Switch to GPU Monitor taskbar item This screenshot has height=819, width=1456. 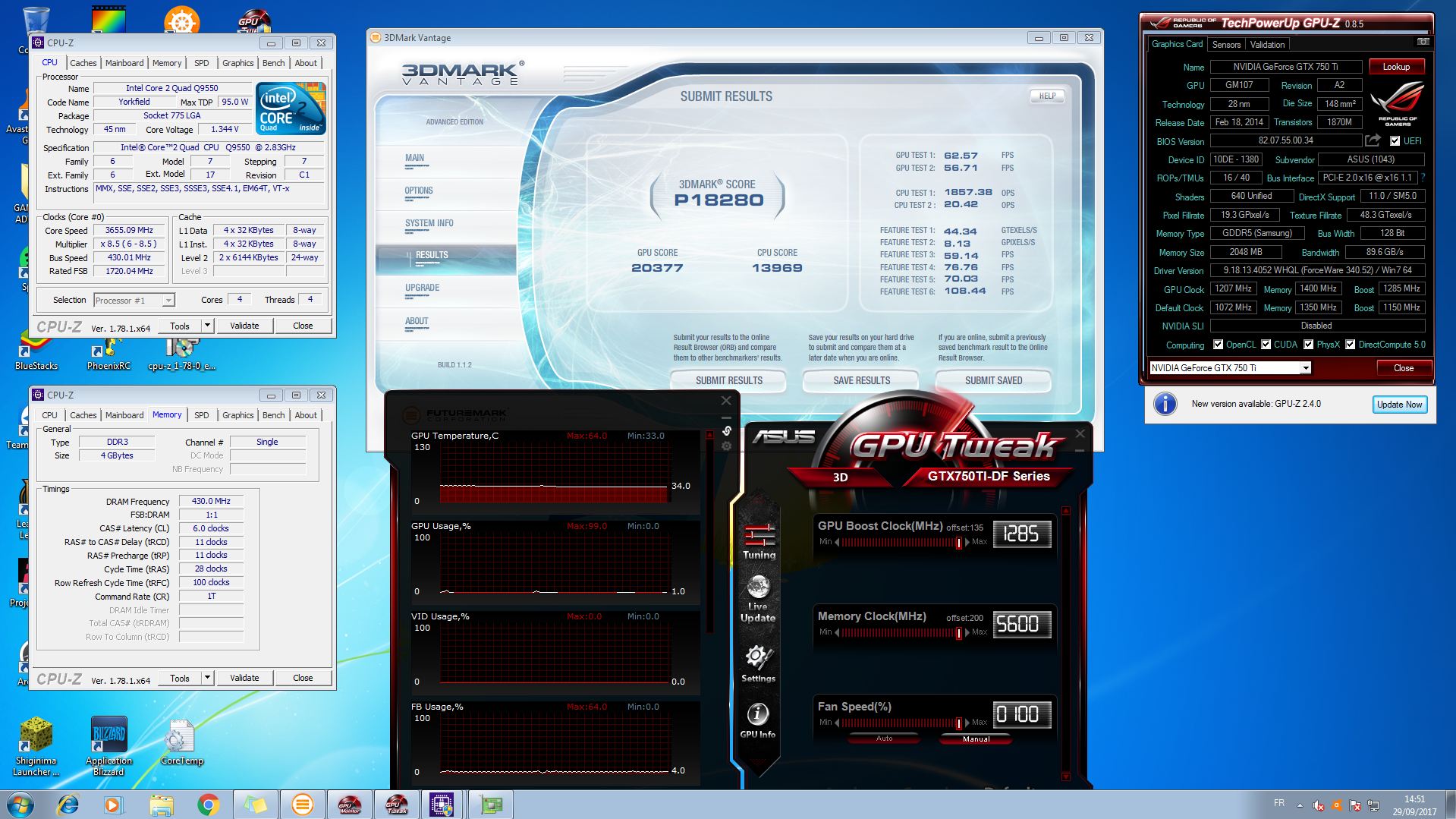pos(349,805)
